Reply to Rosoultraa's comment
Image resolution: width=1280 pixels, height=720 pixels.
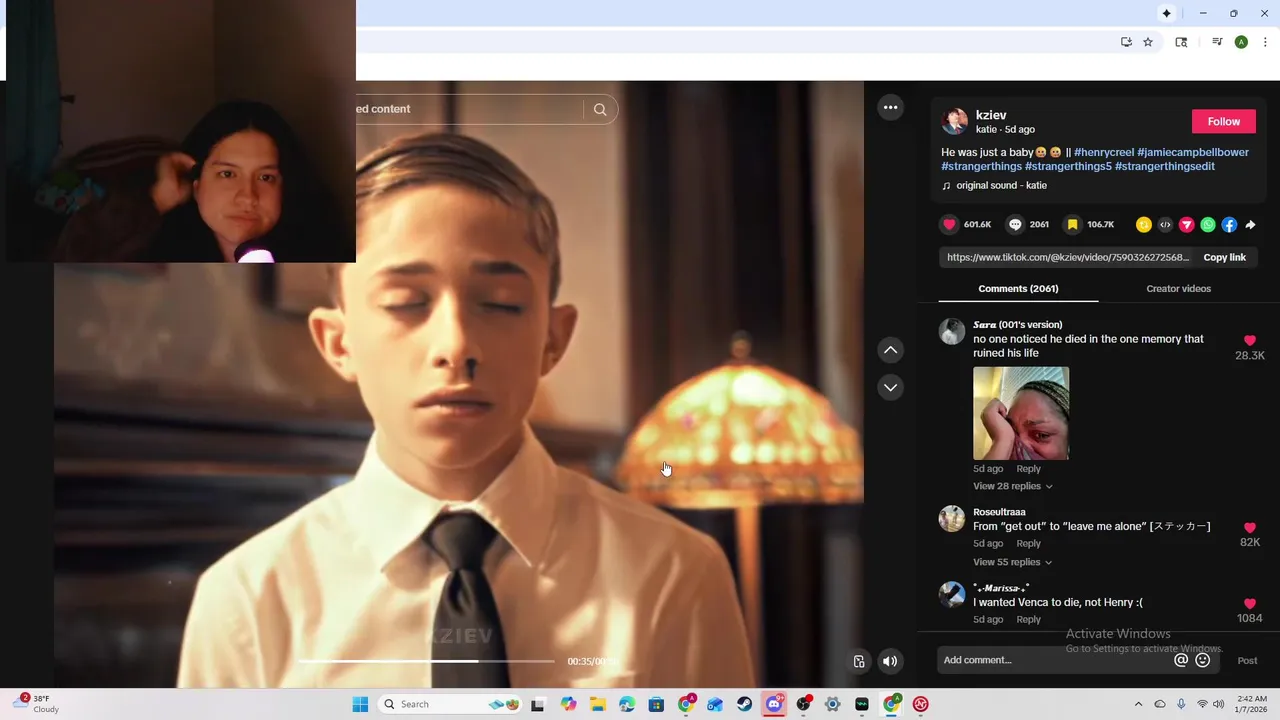pos(1028,544)
